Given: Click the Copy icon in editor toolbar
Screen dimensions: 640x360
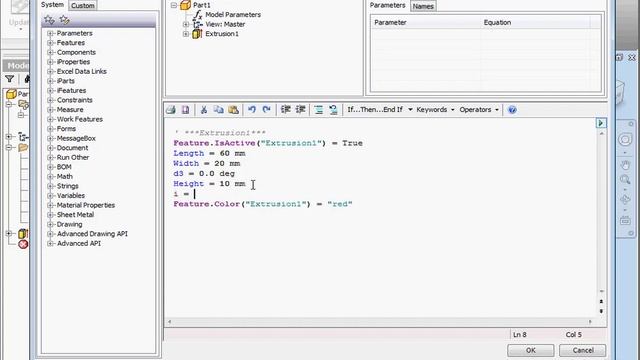Looking at the screenshot, I should [x=218, y=109].
